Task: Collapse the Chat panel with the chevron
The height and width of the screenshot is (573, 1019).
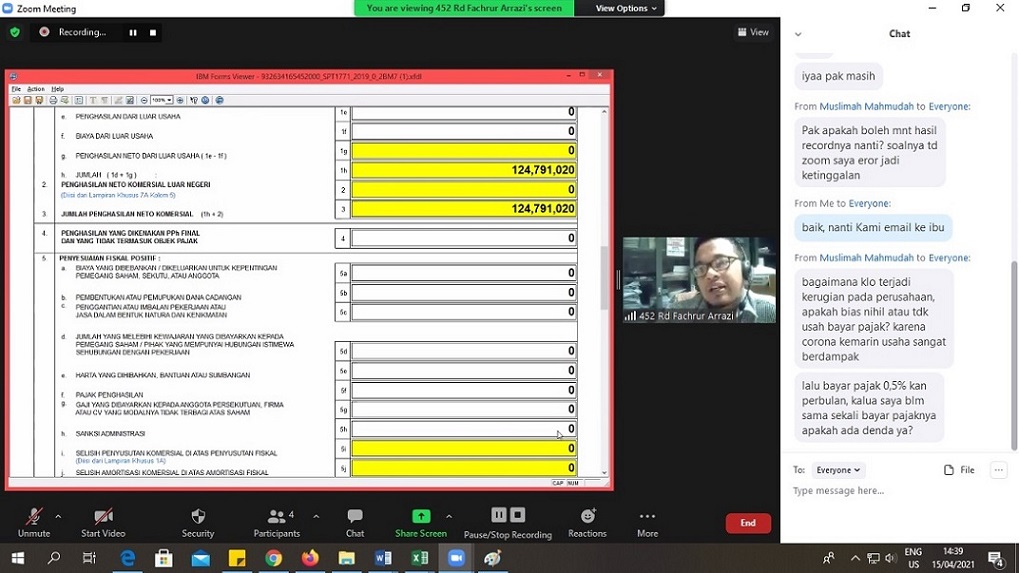Action: tap(798, 34)
